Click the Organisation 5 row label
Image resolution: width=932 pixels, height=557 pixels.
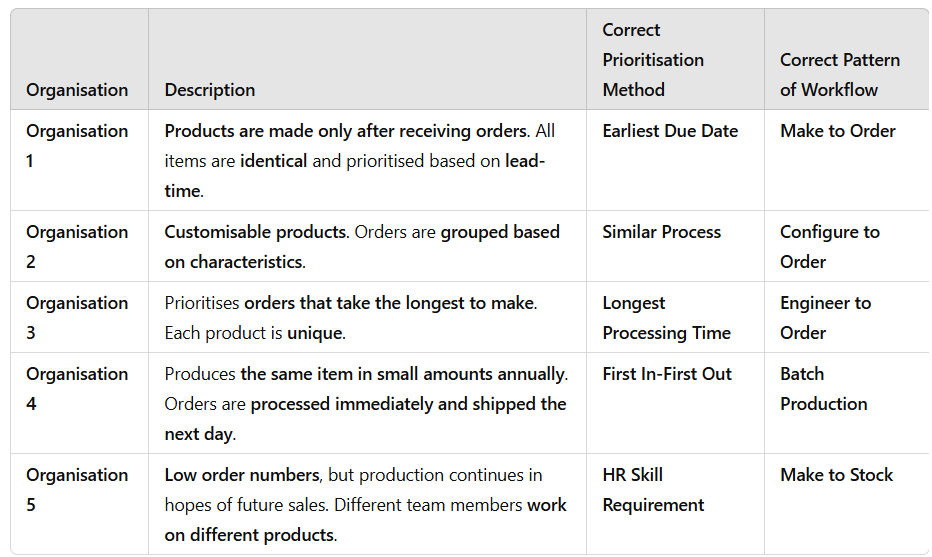[x=77, y=490]
